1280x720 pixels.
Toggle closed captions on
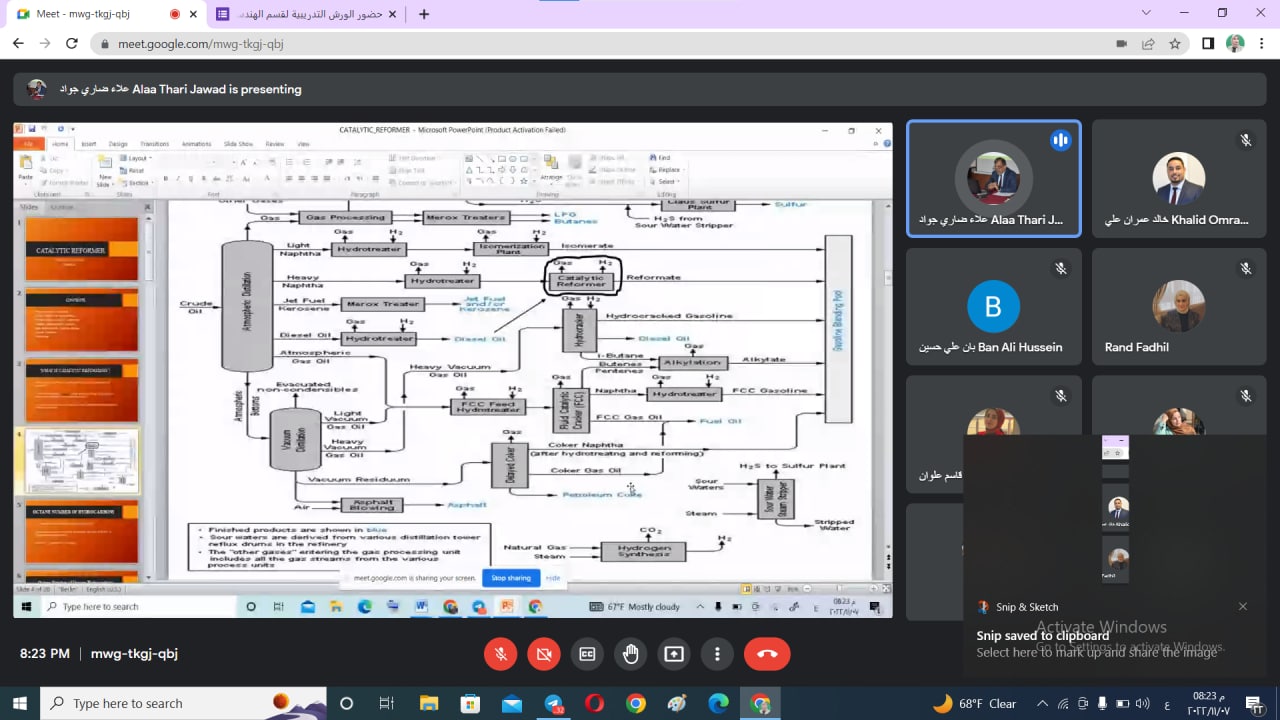point(587,654)
